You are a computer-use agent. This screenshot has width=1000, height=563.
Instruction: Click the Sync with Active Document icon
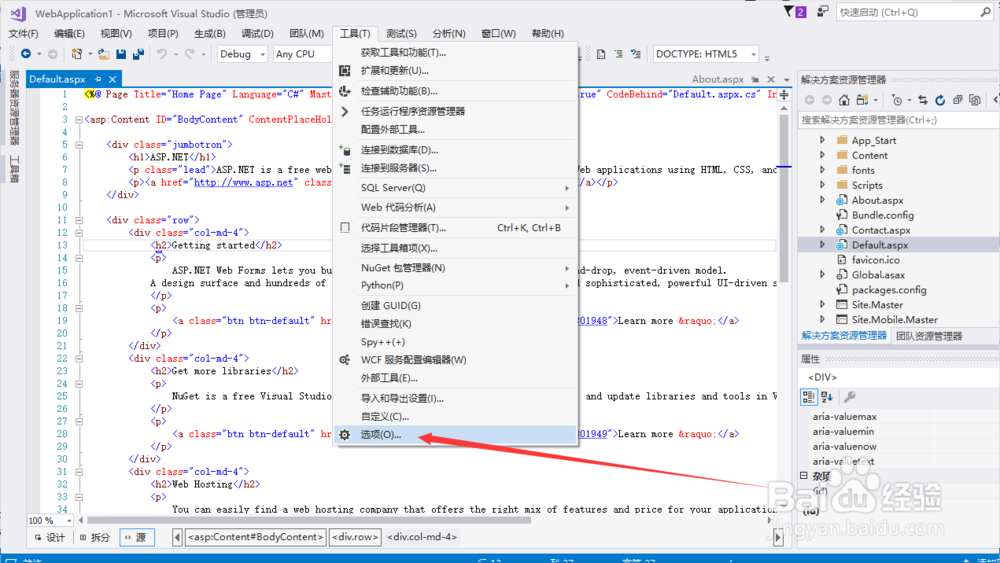click(x=923, y=100)
